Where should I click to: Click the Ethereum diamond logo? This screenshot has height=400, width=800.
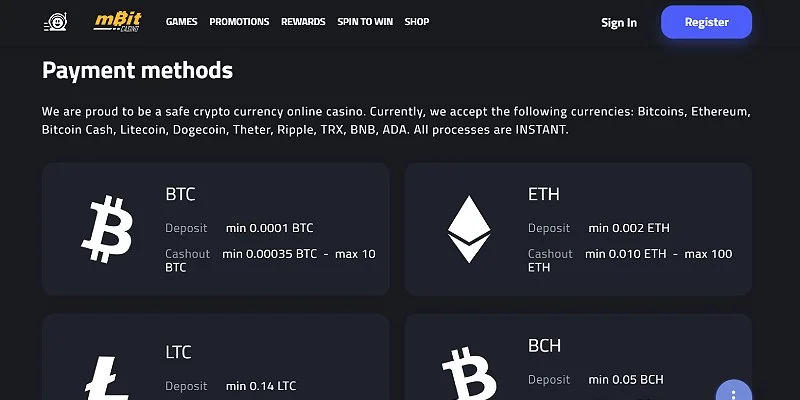[x=469, y=229]
